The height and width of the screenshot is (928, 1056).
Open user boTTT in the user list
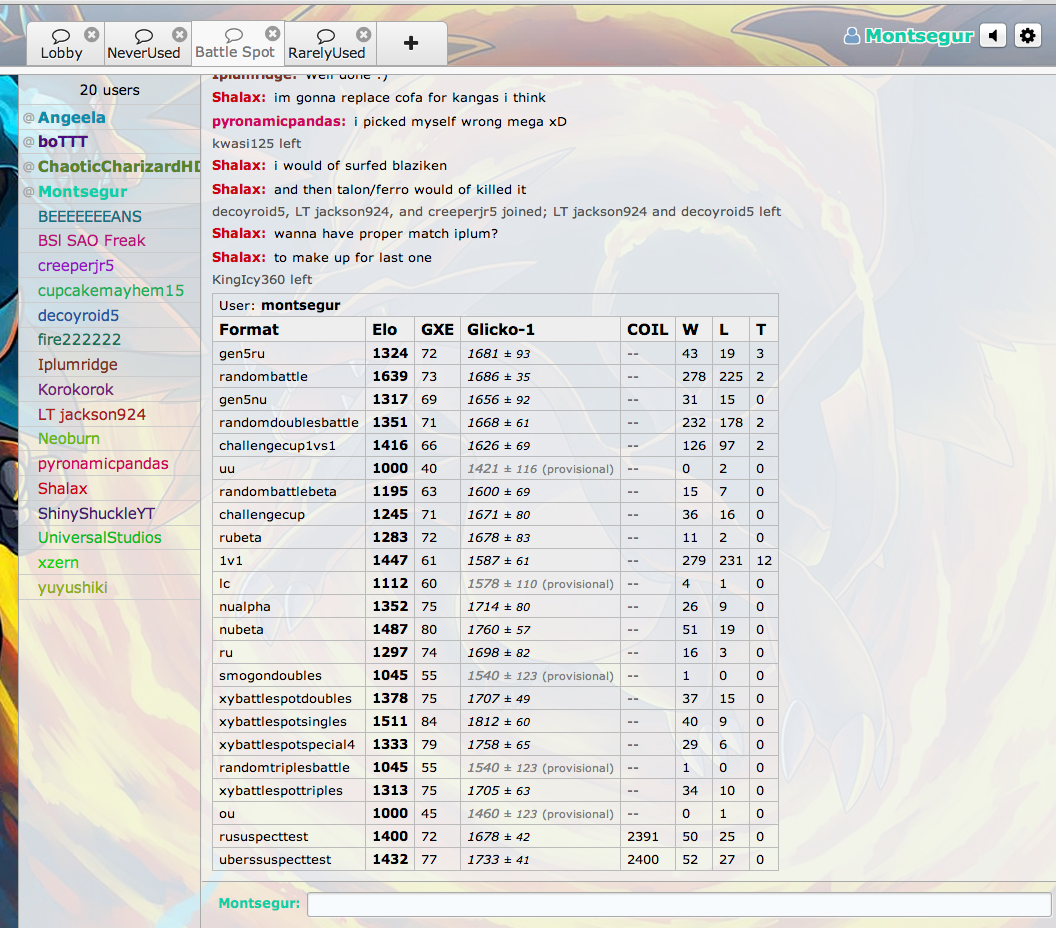point(110,141)
